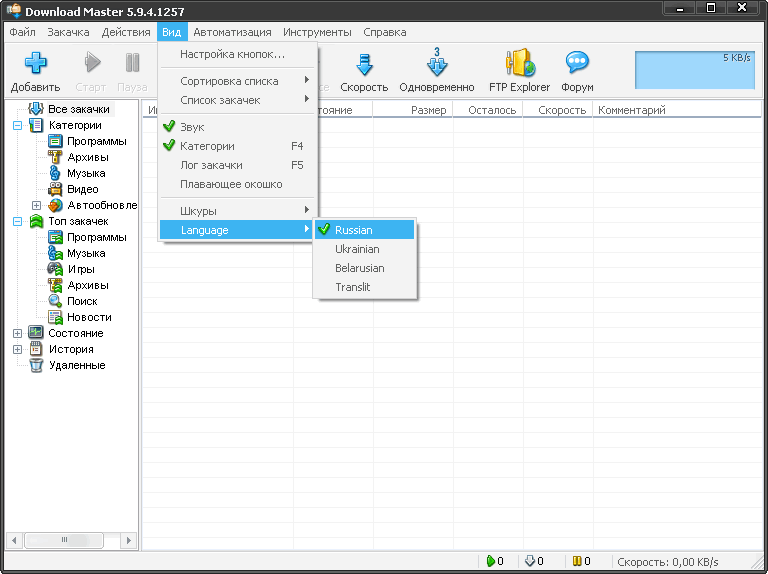Expand the Состояние tree node
The image size is (768, 574).
click(18, 333)
